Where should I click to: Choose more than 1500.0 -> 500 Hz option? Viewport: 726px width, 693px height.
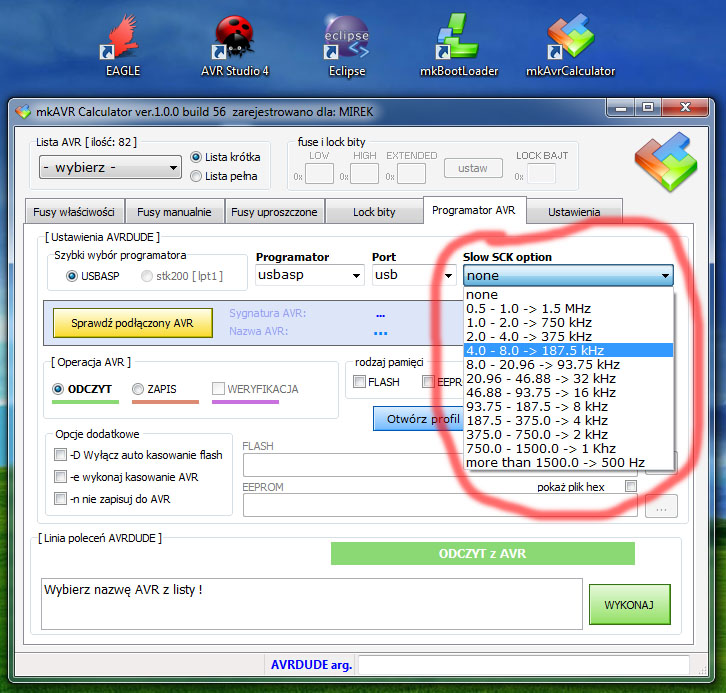tap(568, 462)
